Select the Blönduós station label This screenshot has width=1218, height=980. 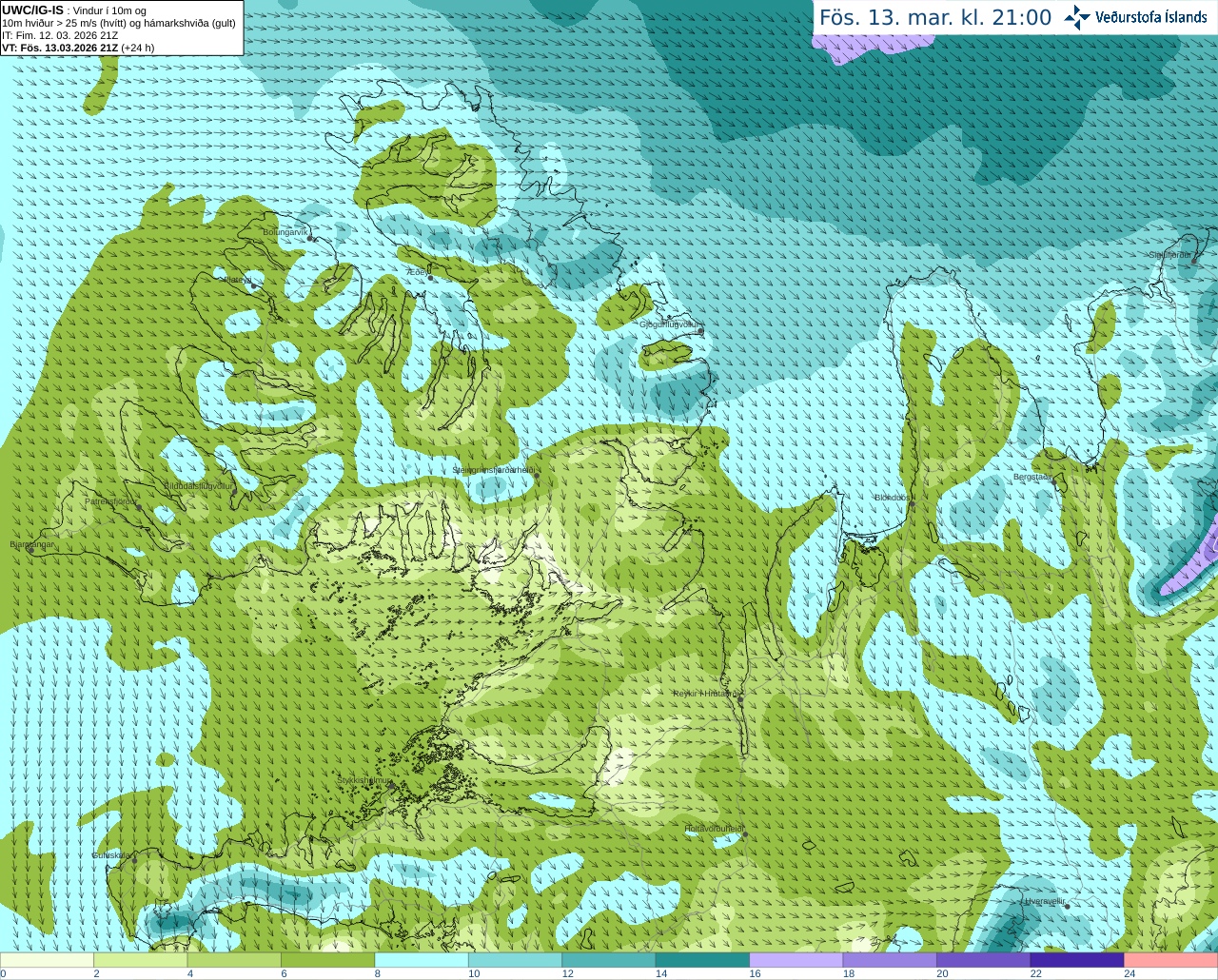[x=893, y=498]
